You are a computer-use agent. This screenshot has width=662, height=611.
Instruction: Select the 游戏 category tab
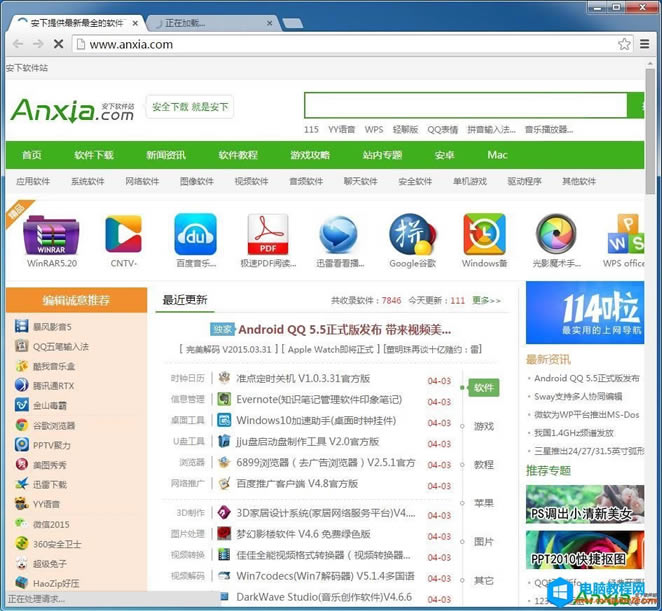coord(484,426)
